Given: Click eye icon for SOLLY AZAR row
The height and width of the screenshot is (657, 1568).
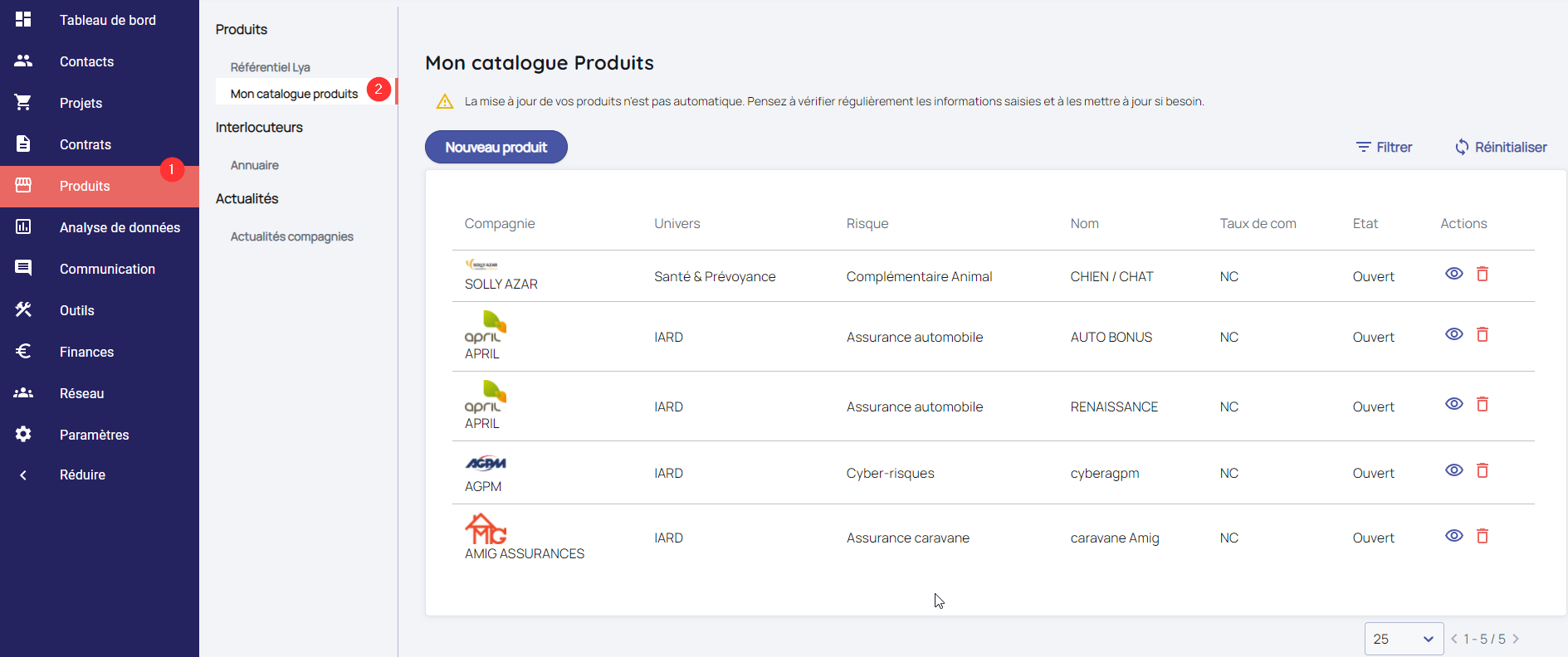Looking at the screenshot, I should coord(1453,274).
